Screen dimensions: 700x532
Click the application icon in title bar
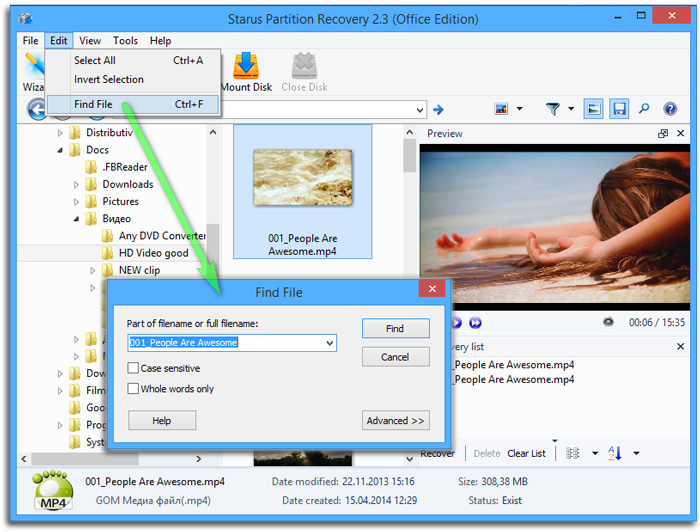25,19
